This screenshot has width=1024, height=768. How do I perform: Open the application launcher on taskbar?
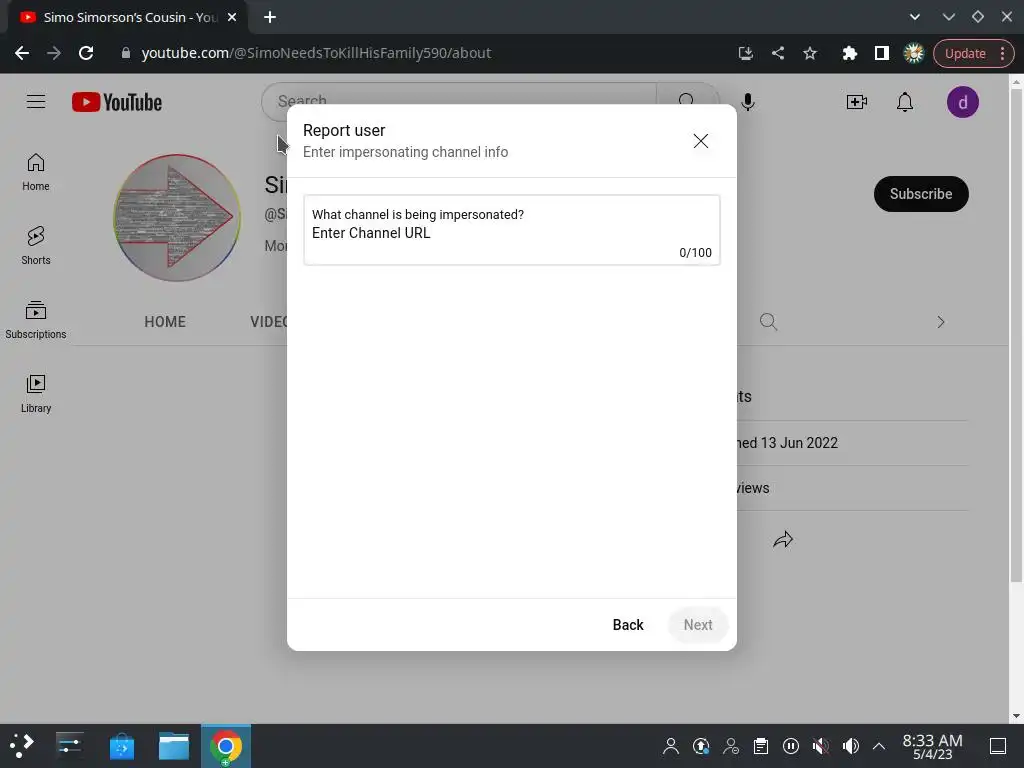pos(22,746)
